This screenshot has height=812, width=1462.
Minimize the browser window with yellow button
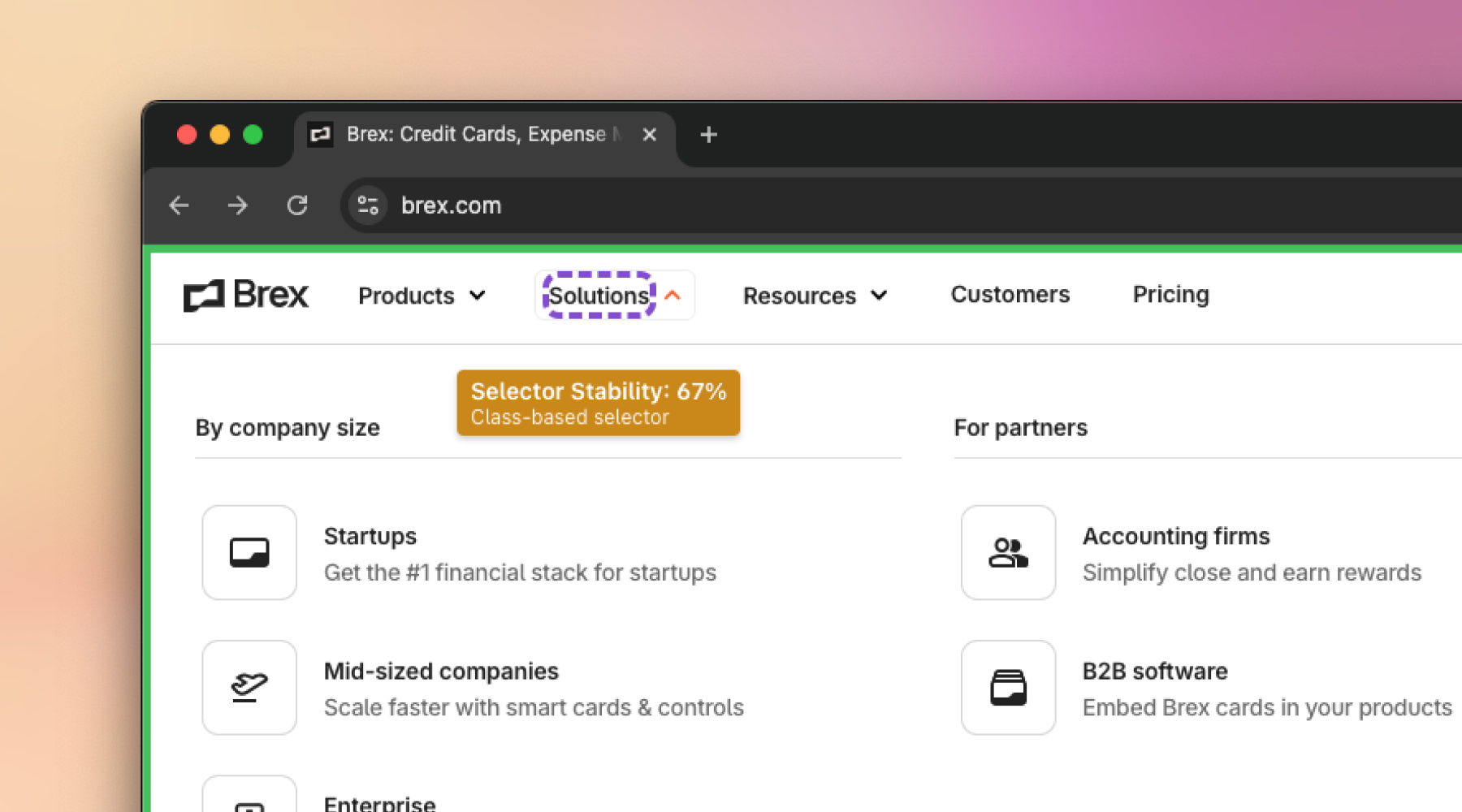(220, 134)
